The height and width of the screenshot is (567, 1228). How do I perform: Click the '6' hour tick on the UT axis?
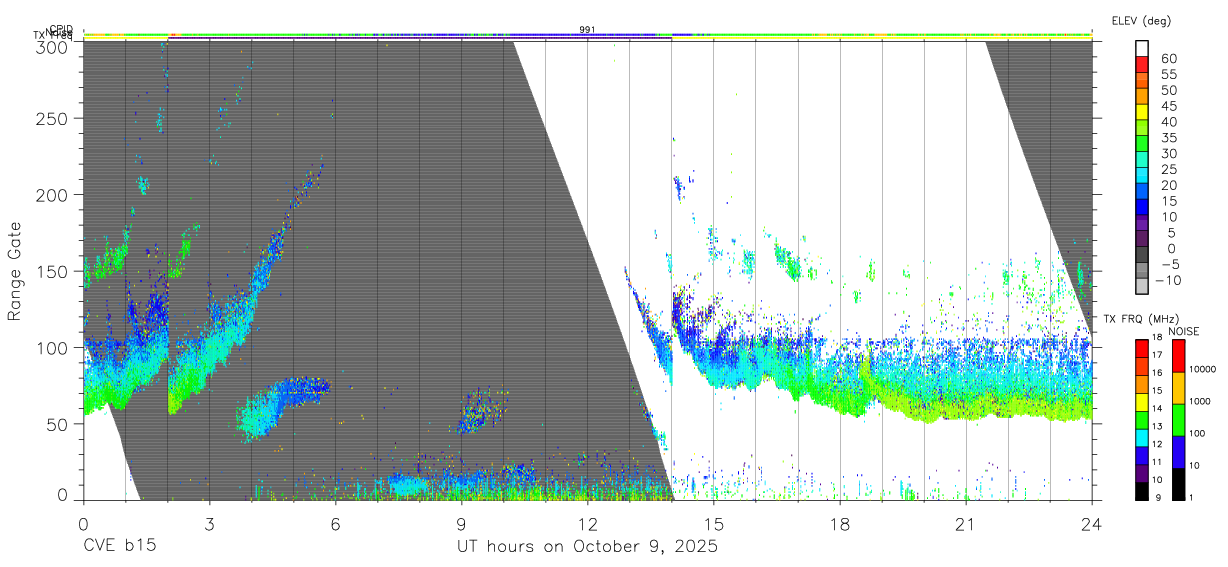(335, 524)
